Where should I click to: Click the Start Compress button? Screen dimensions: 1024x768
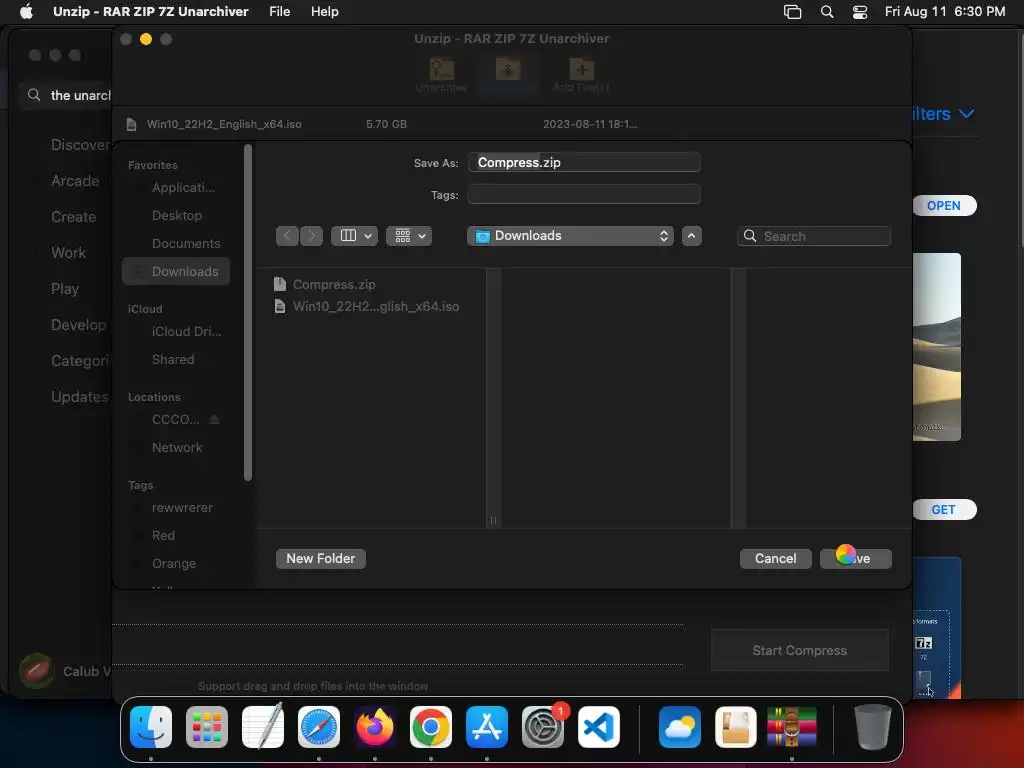pos(799,650)
